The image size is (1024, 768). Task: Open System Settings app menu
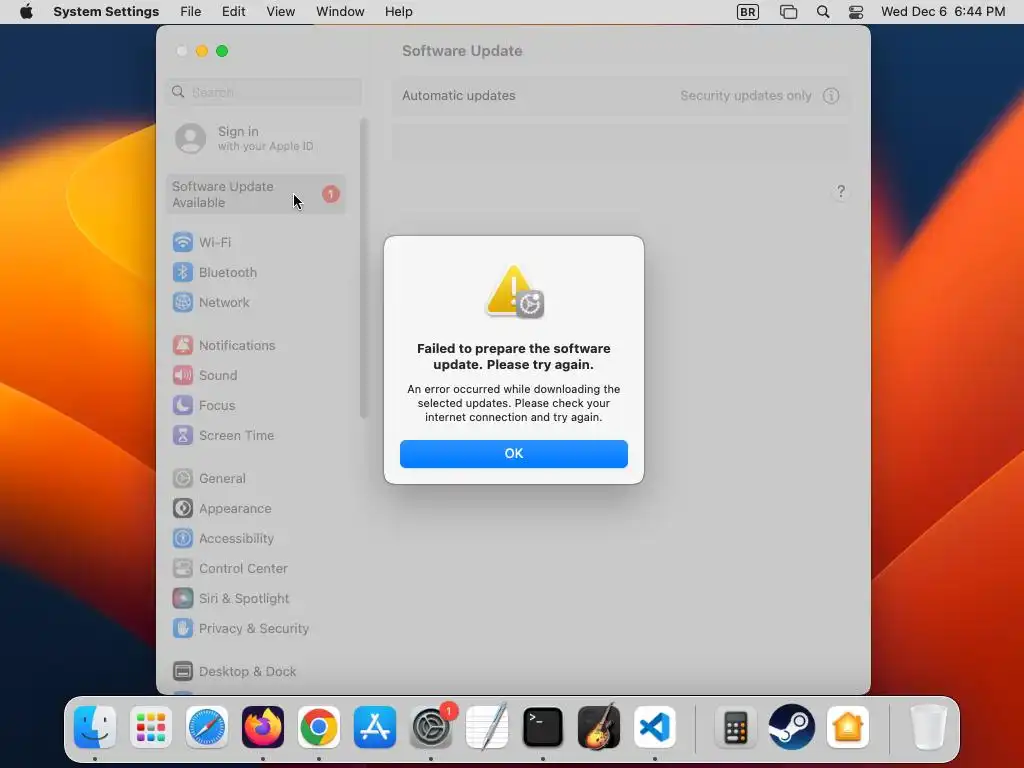tap(106, 12)
